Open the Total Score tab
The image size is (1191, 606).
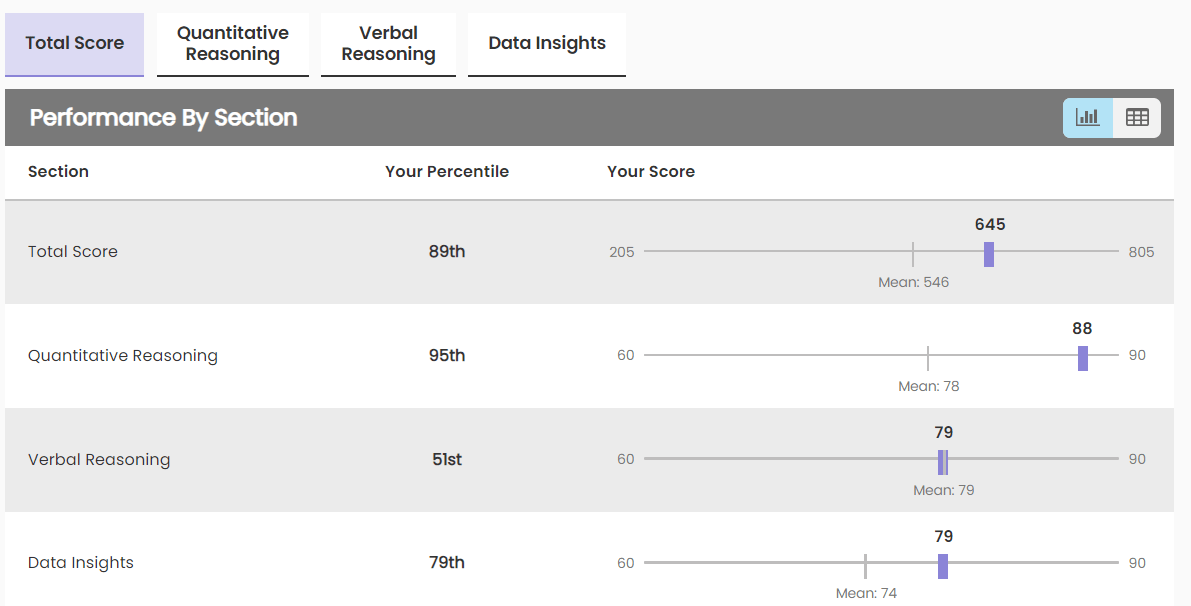(75, 43)
